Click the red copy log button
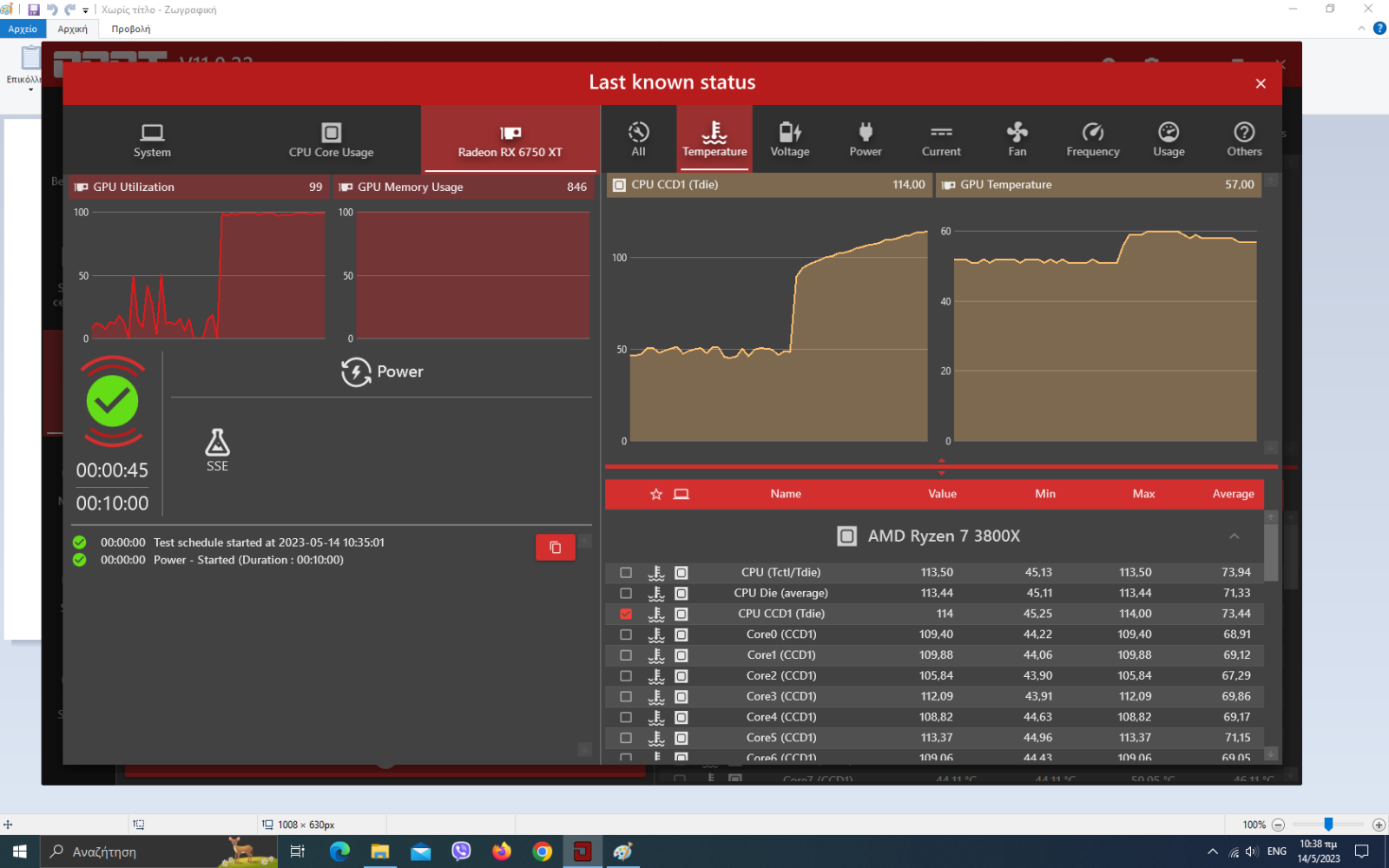 556,547
